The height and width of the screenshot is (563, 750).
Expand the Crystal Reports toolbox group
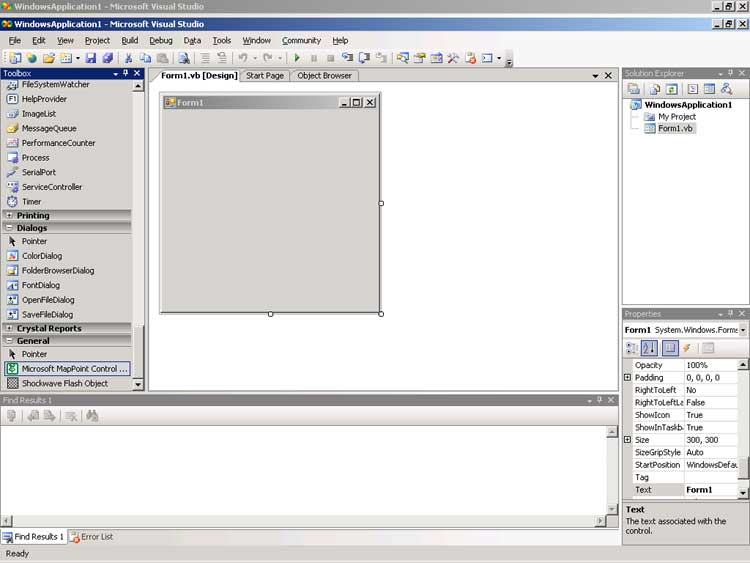pyautogui.click(x=9, y=328)
